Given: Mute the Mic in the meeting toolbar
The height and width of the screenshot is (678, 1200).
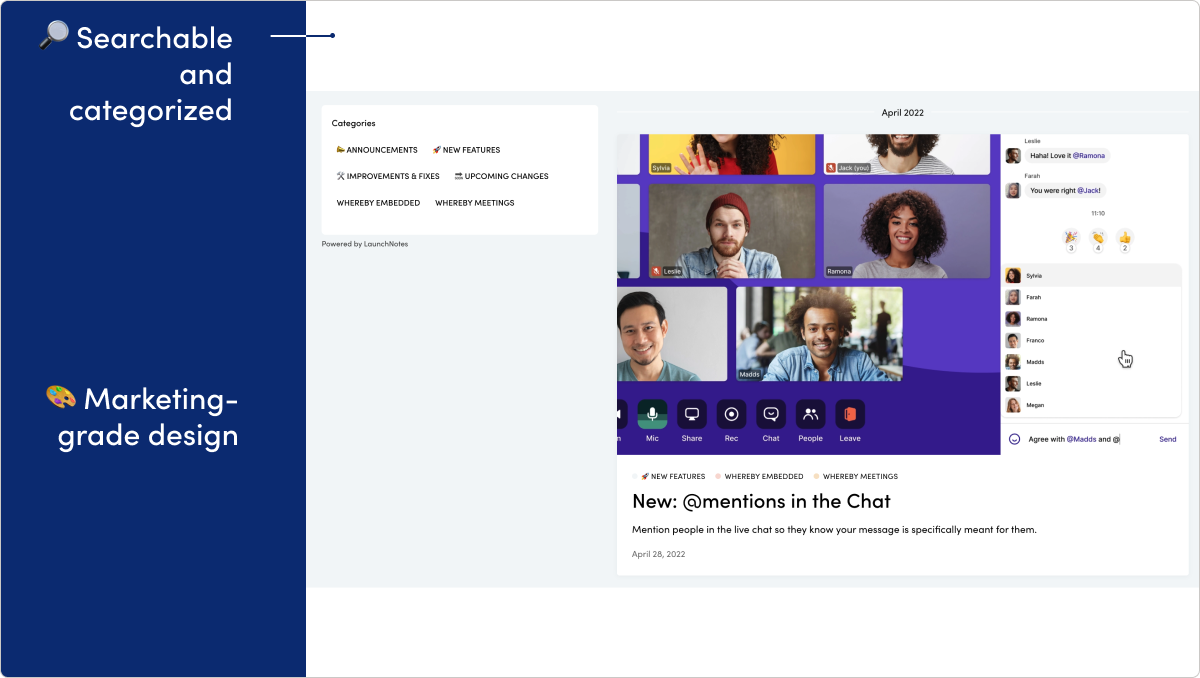Looking at the screenshot, I should coord(652,414).
